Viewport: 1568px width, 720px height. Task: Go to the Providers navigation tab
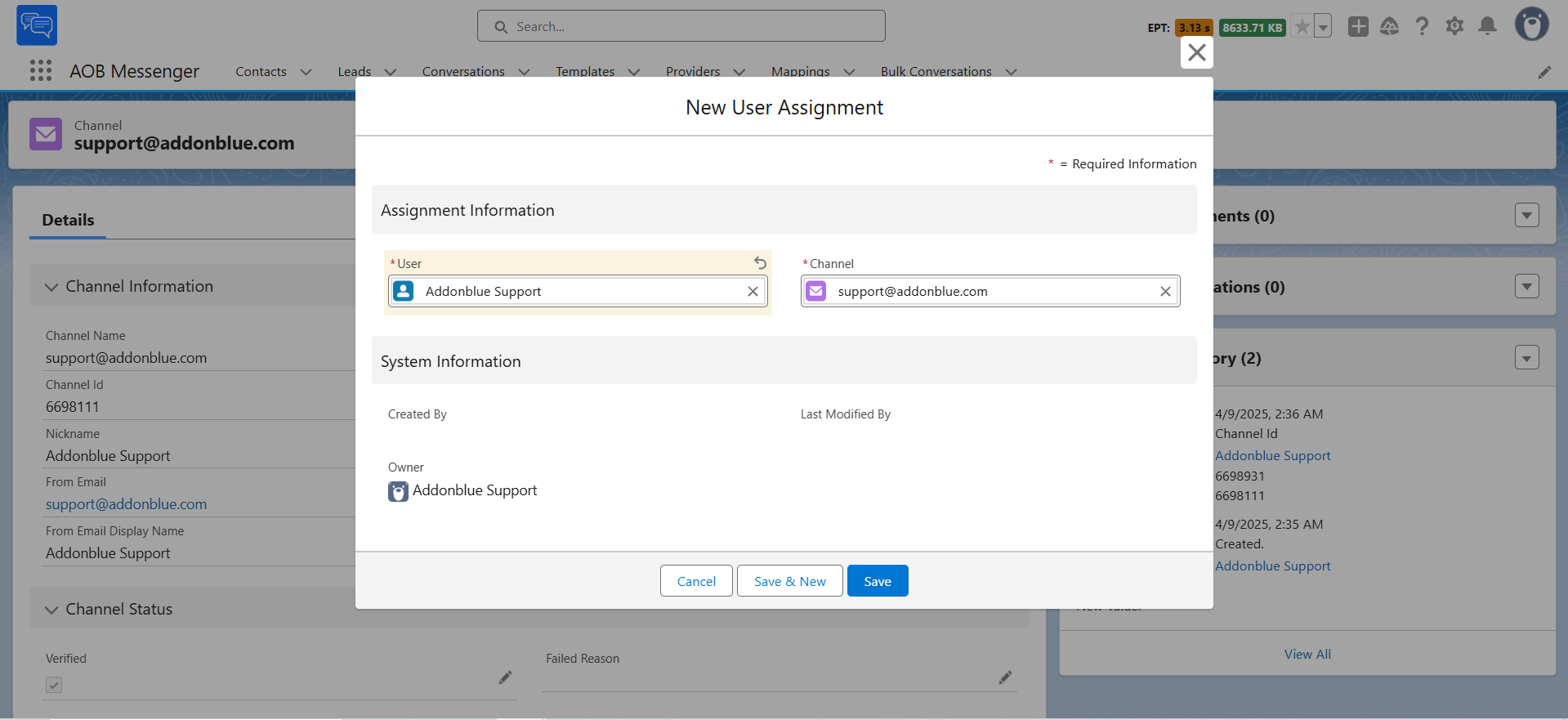tap(693, 72)
